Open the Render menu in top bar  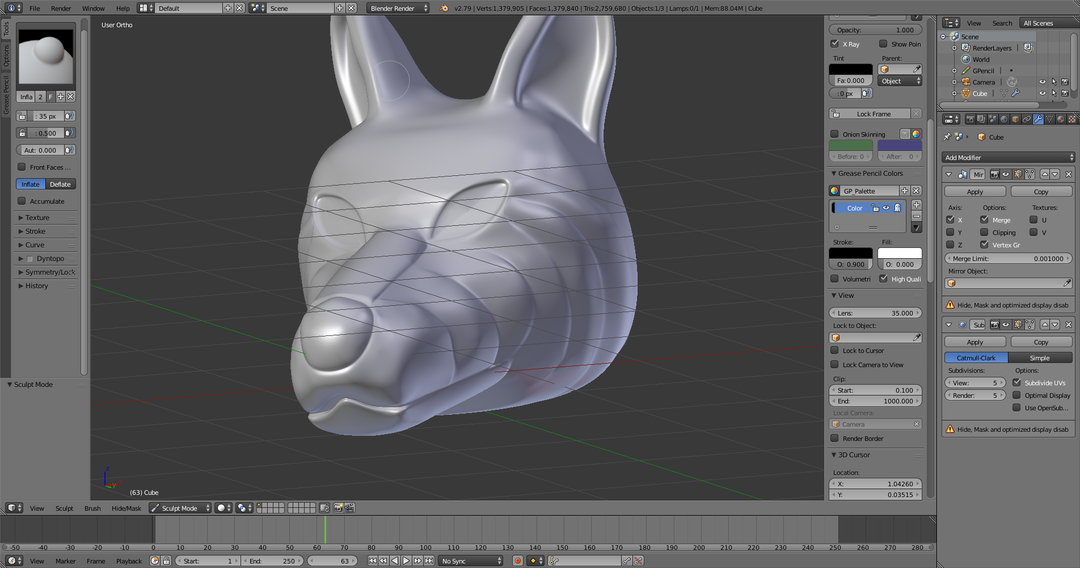pyautogui.click(x=61, y=8)
